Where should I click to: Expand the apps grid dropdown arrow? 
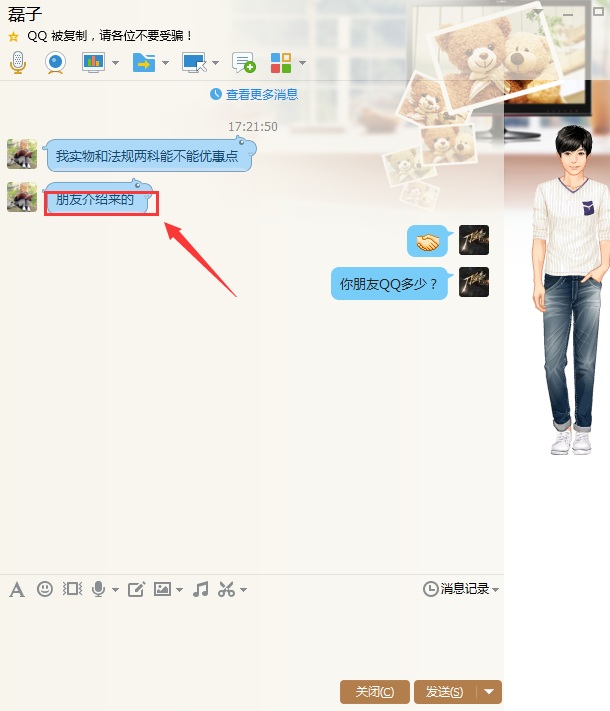click(302, 63)
